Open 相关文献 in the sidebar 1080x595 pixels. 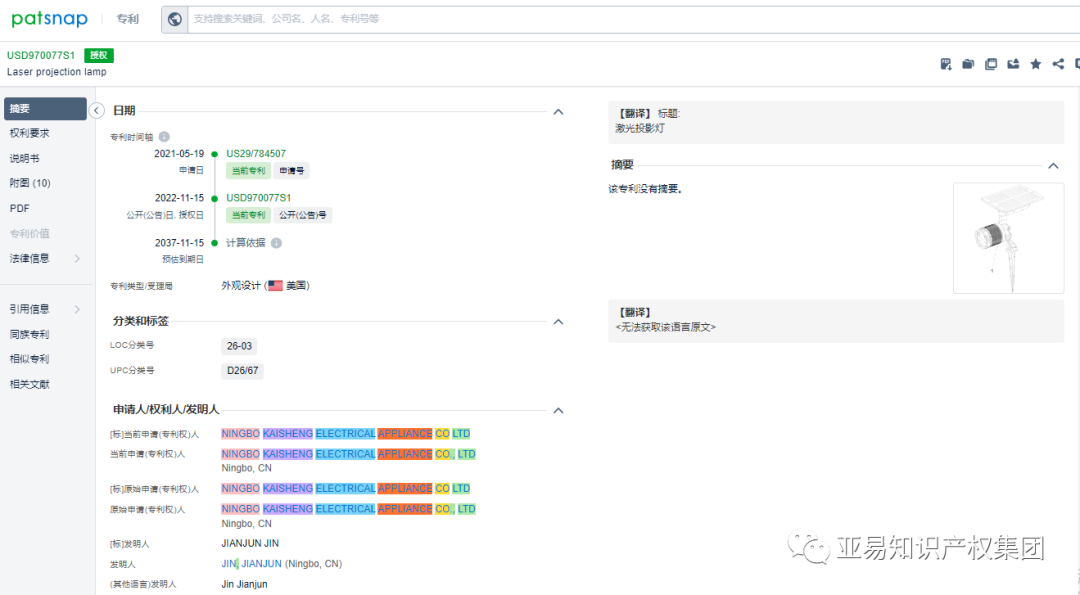30,384
